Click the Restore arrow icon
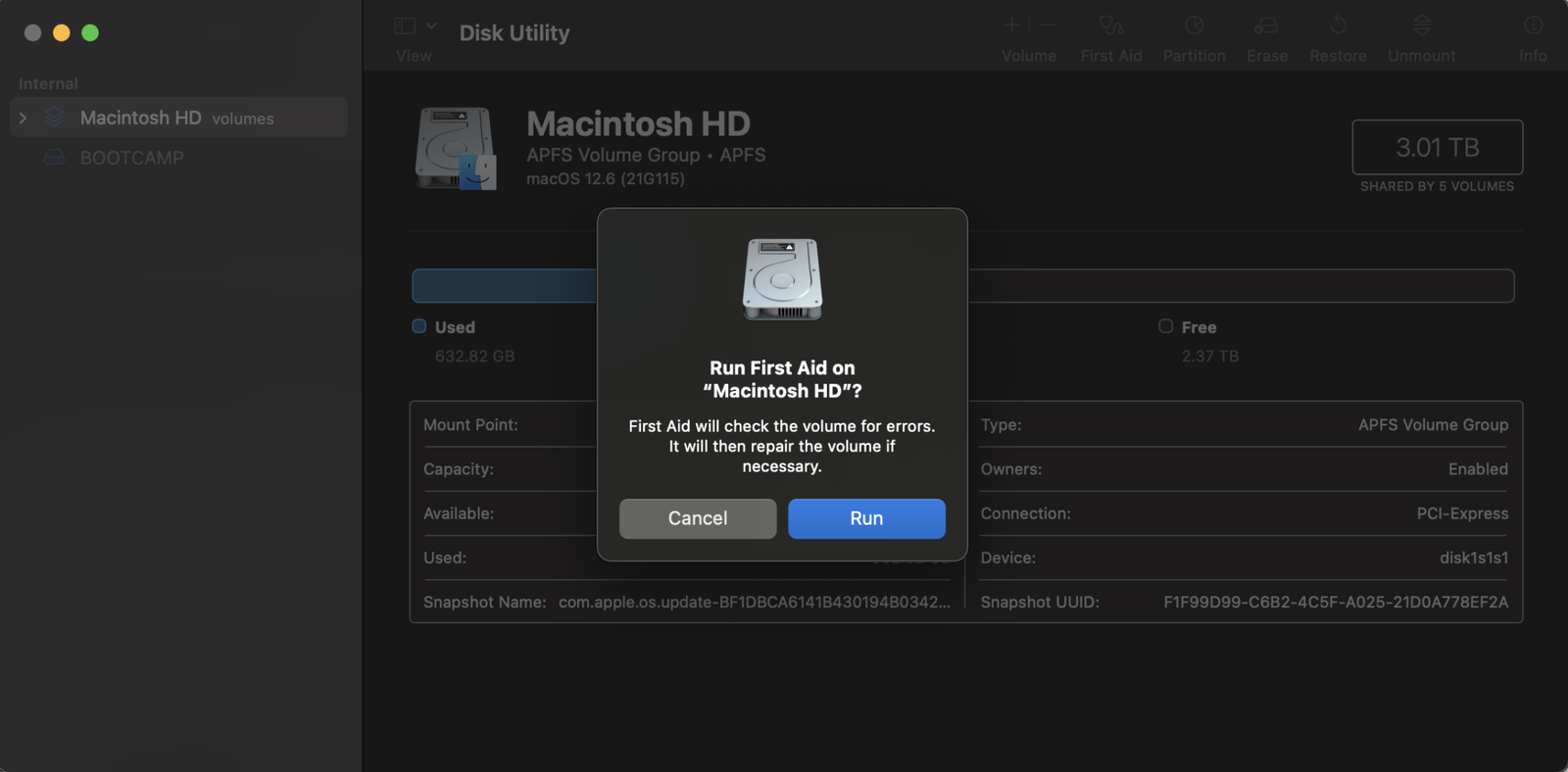Viewport: 1568px width, 772px height. pyautogui.click(x=1338, y=25)
